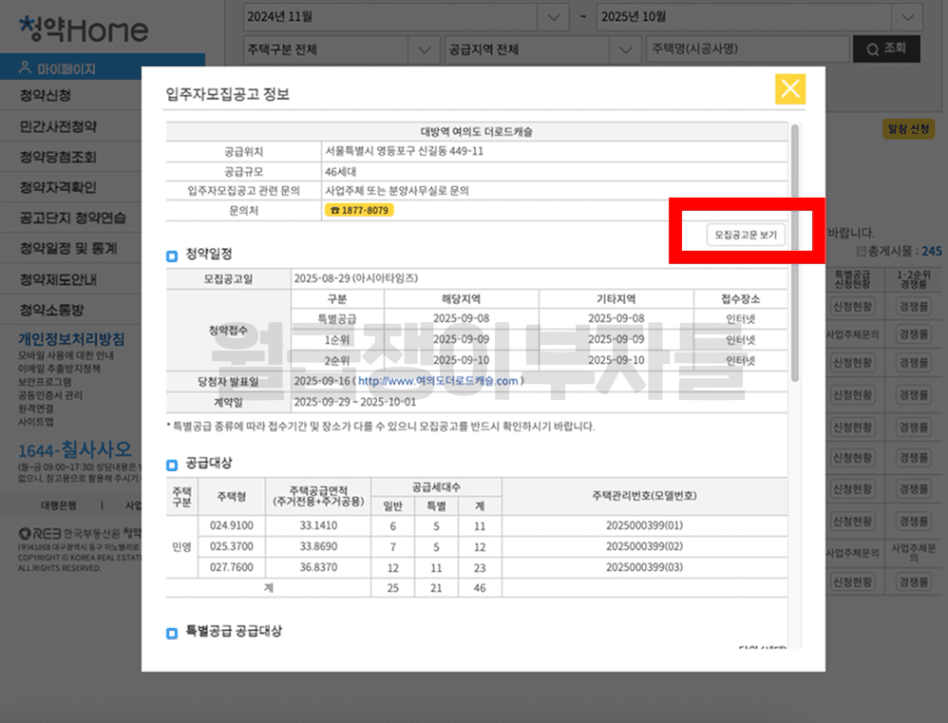Open 청약일정 및 통계 menu item

(68, 248)
